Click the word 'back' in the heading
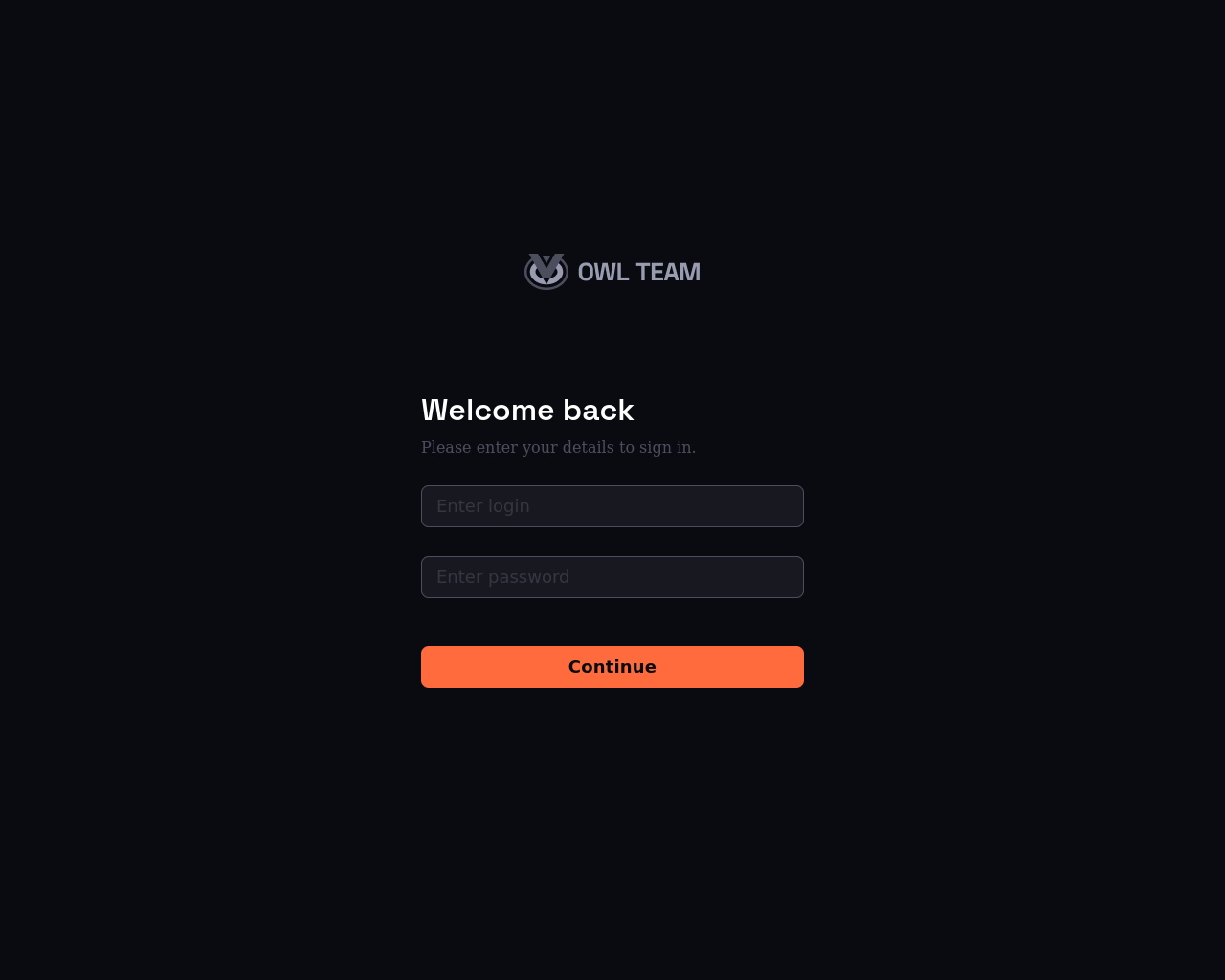This screenshot has height=980, width=1225. (x=598, y=411)
